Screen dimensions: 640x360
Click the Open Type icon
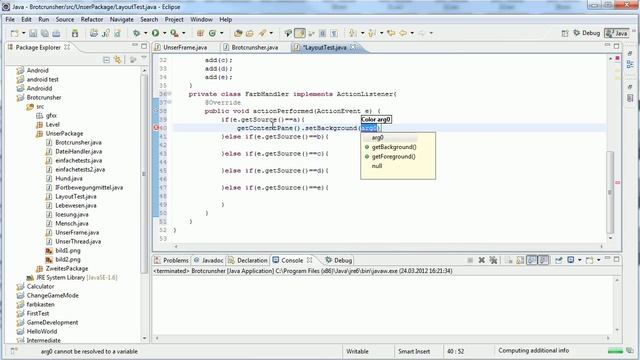pos(238,33)
